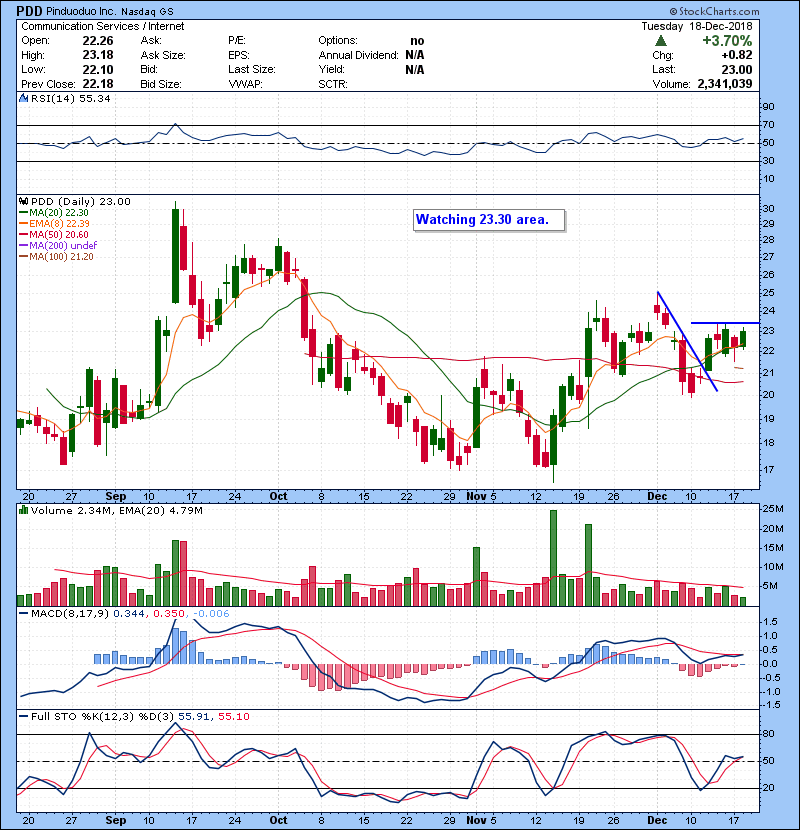The height and width of the screenshot is (830, 800).
Task: Click the MACD value 0.344
Action: [129, 614]
